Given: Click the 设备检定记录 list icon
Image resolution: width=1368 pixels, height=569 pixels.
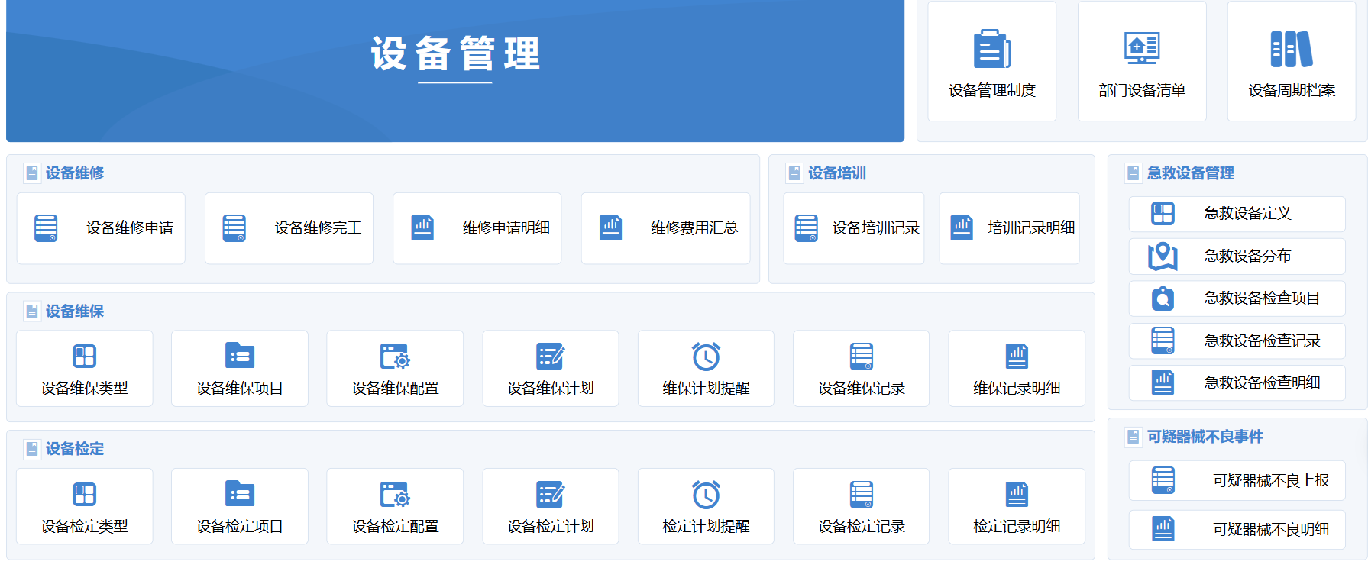Looking at the screenshot, I should pyautogui.click(x=862, y=494).
